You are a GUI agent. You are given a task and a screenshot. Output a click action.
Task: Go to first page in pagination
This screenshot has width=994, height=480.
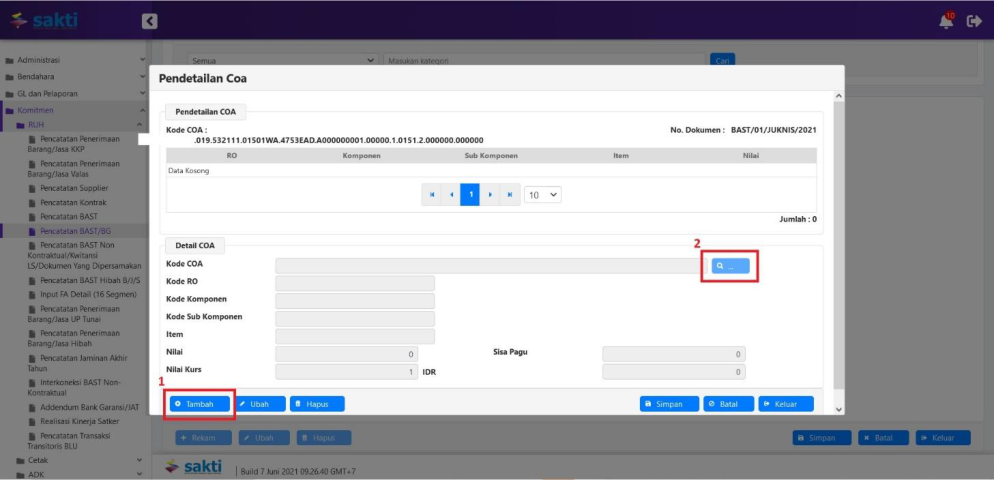click(x=432, y=195)
